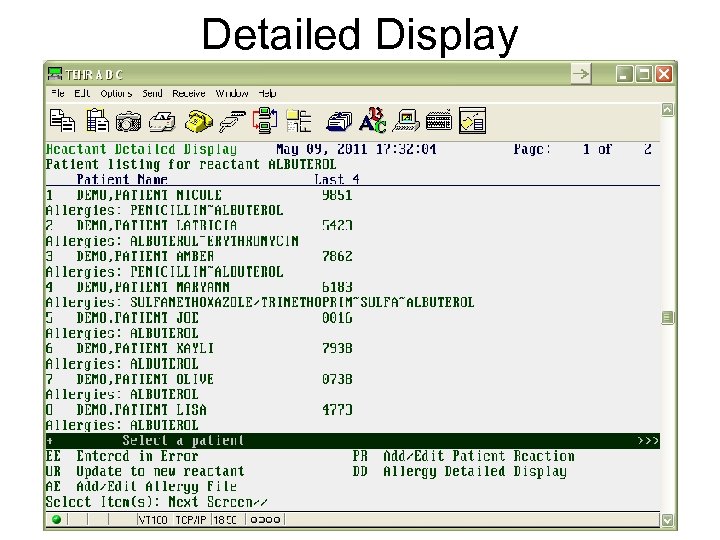Viewport: 720px width, 540px height.
Task: Click the vertical scrollbar thumb
Action: [x=667, y=317]
